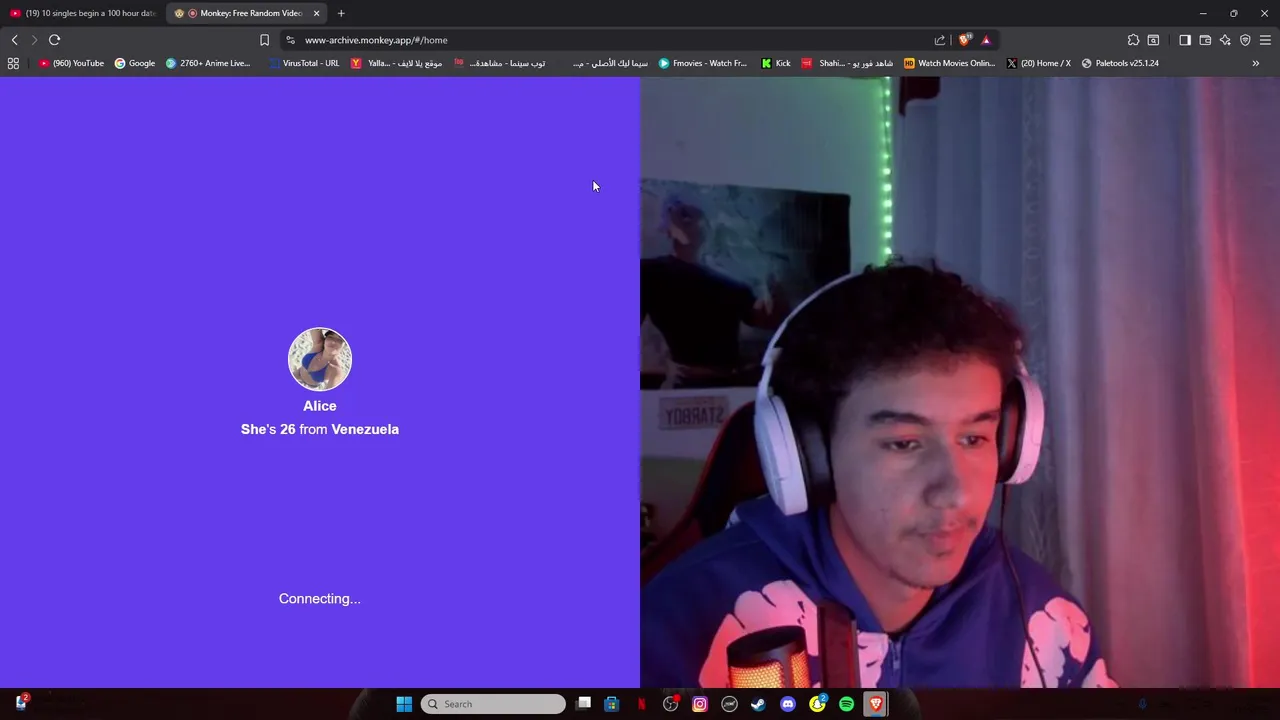This screenshot has height=720, width=1280.
Task: Close the Monkey tab
Action: coord(317,13)
